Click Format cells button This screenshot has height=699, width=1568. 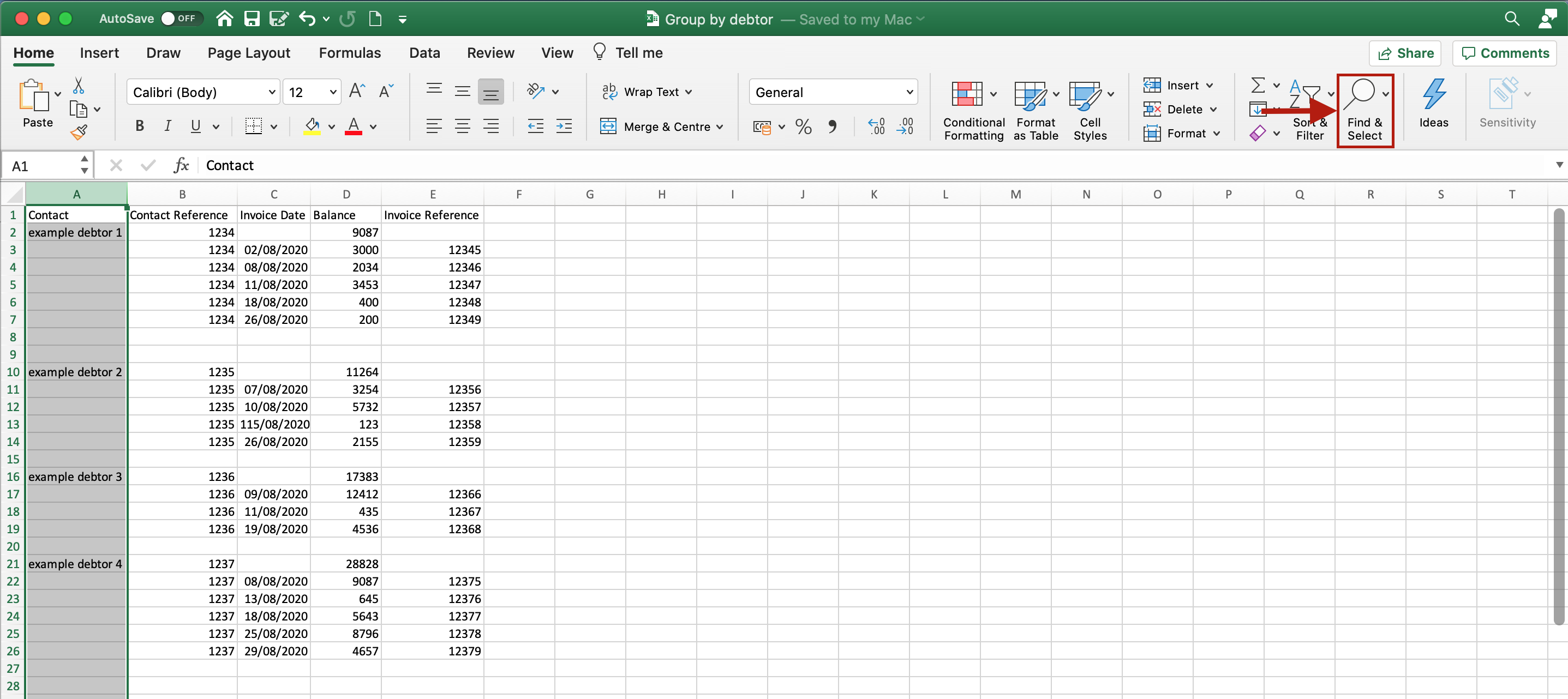click(1181, 133)
